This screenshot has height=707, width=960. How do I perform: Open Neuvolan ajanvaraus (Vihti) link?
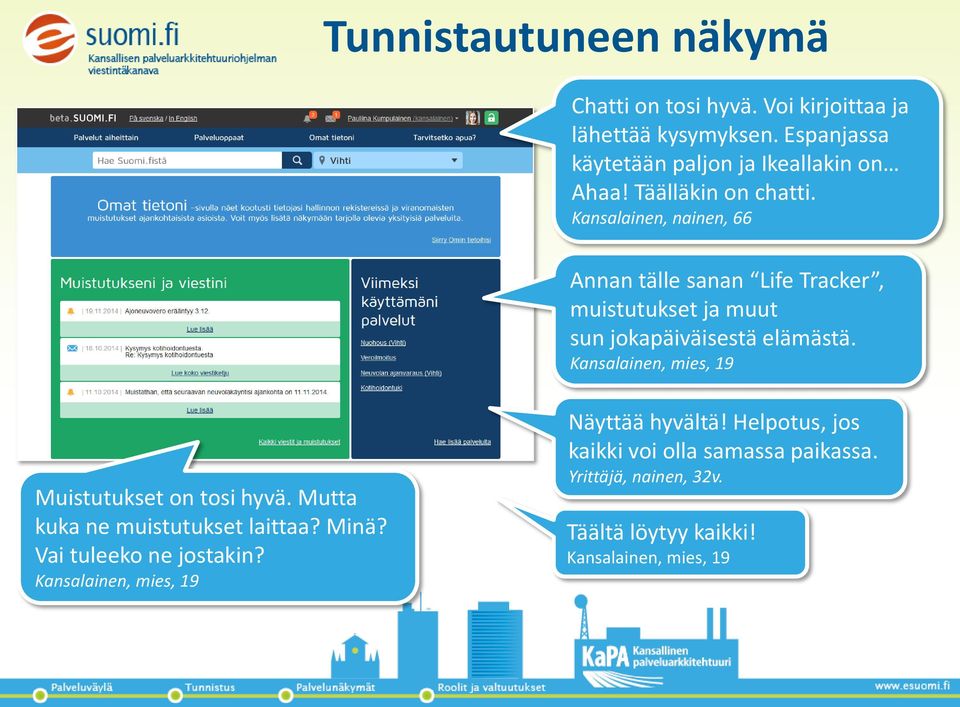point(401,373)
